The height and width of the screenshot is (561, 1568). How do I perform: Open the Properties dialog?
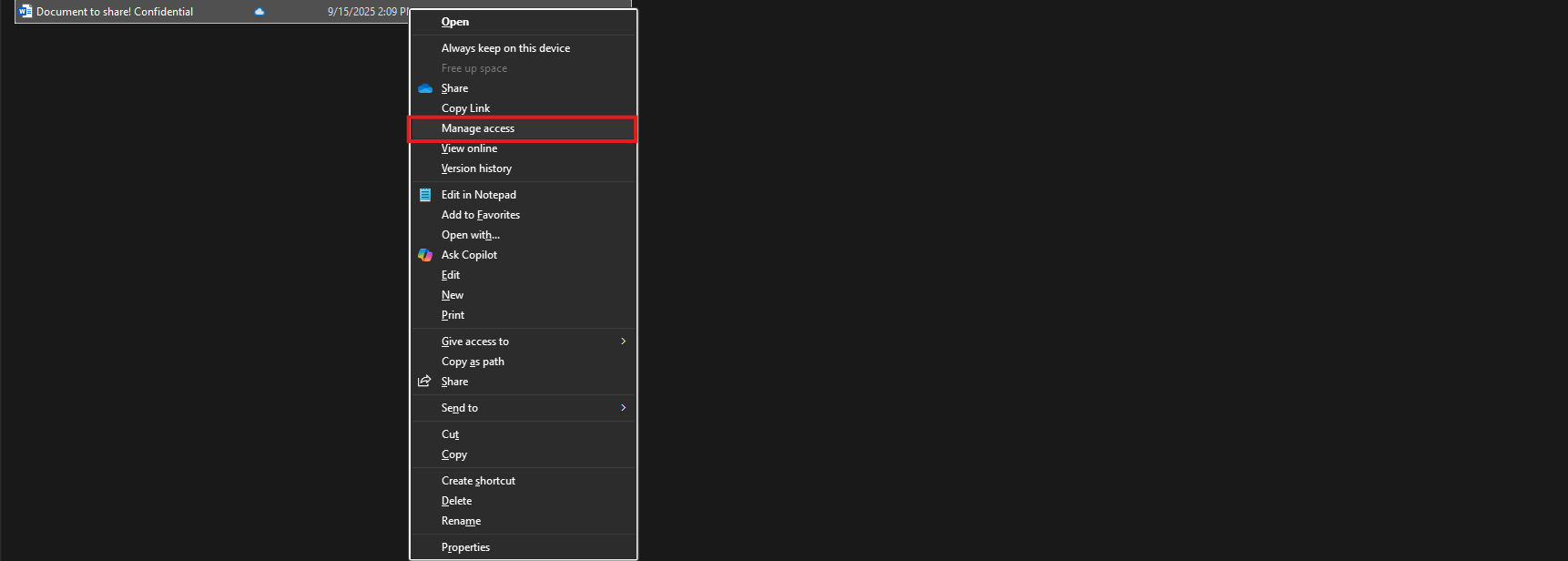click(x=465, y=547)
